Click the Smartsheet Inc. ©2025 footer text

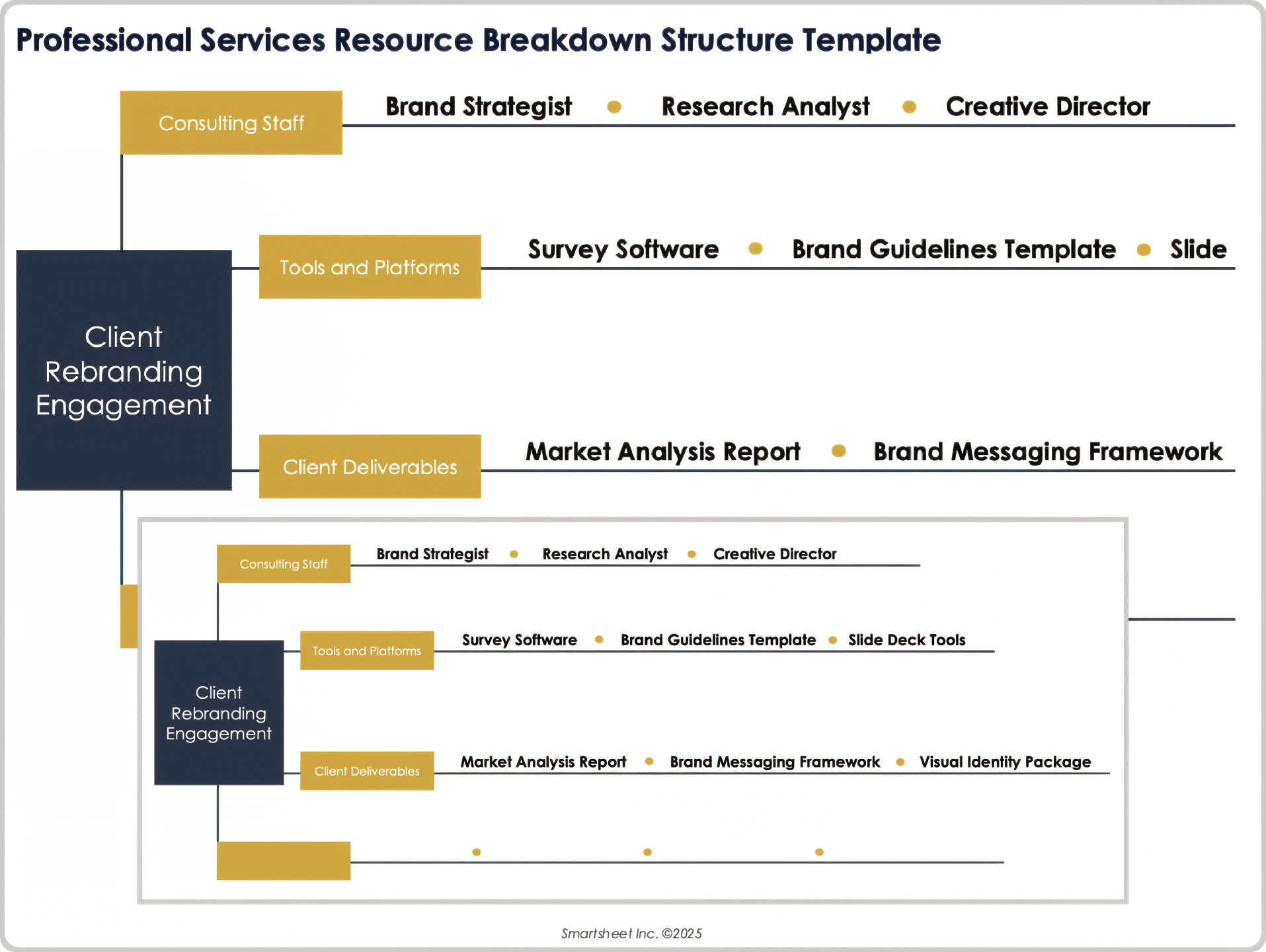coord(632,933)
